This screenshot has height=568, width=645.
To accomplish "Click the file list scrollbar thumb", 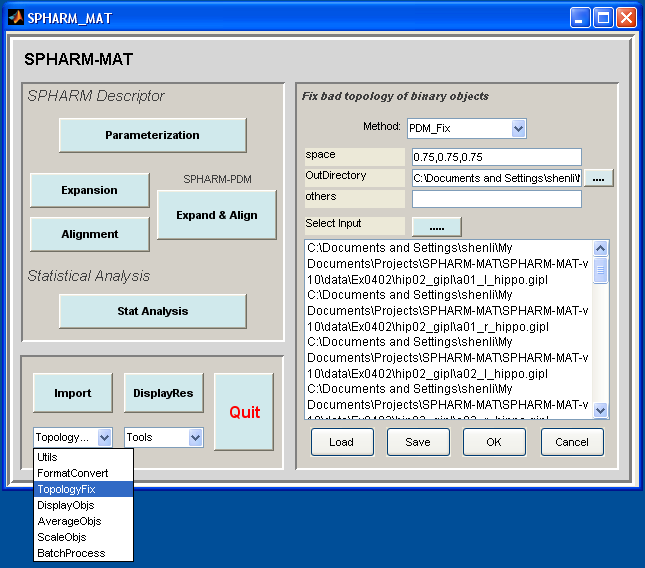I will point(601,270).
